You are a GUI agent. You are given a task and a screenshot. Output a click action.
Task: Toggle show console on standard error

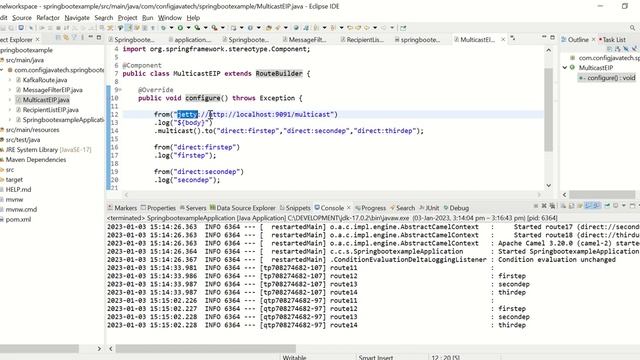point(596,206)
